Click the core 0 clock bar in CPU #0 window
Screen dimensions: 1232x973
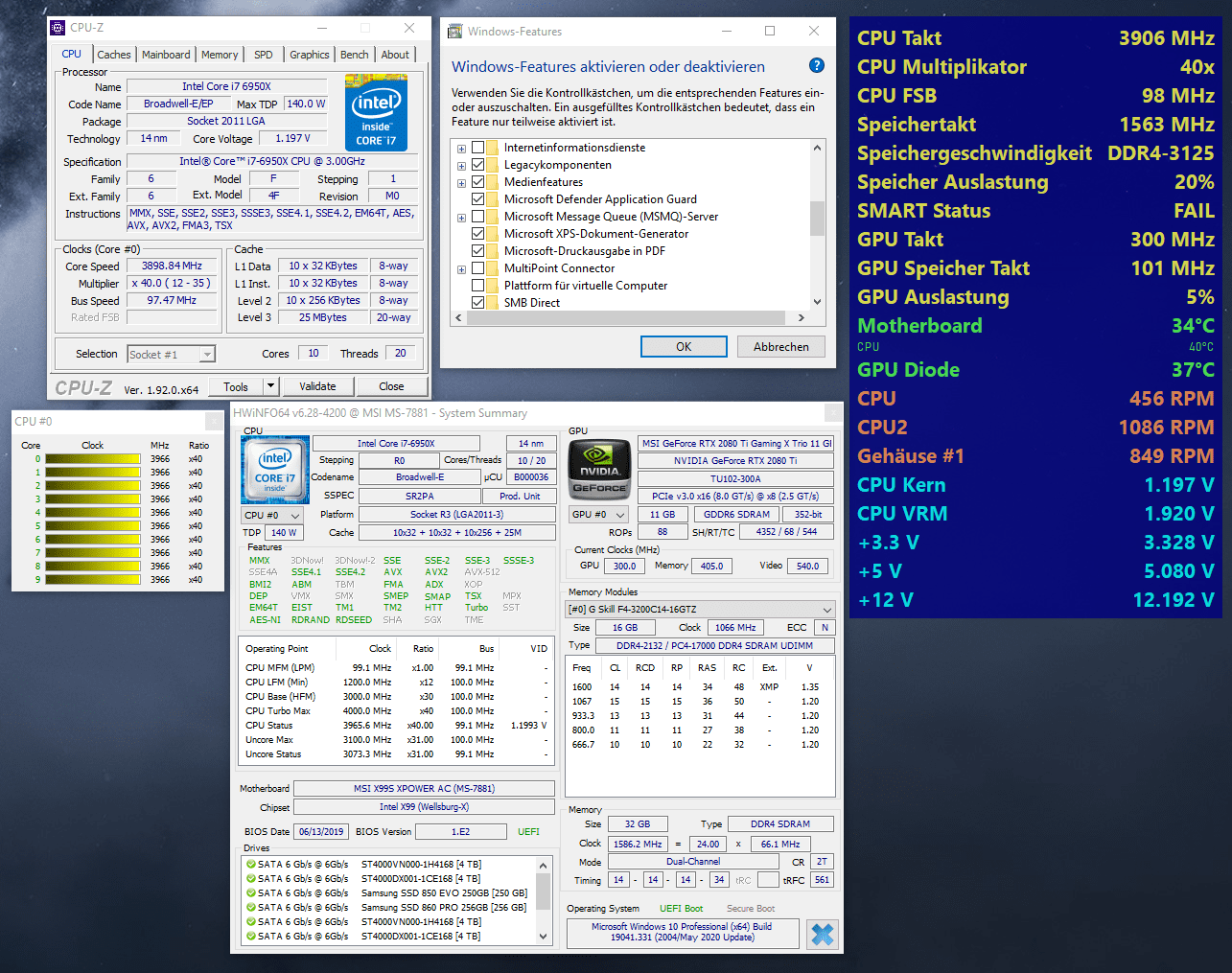tap(93, 459)
